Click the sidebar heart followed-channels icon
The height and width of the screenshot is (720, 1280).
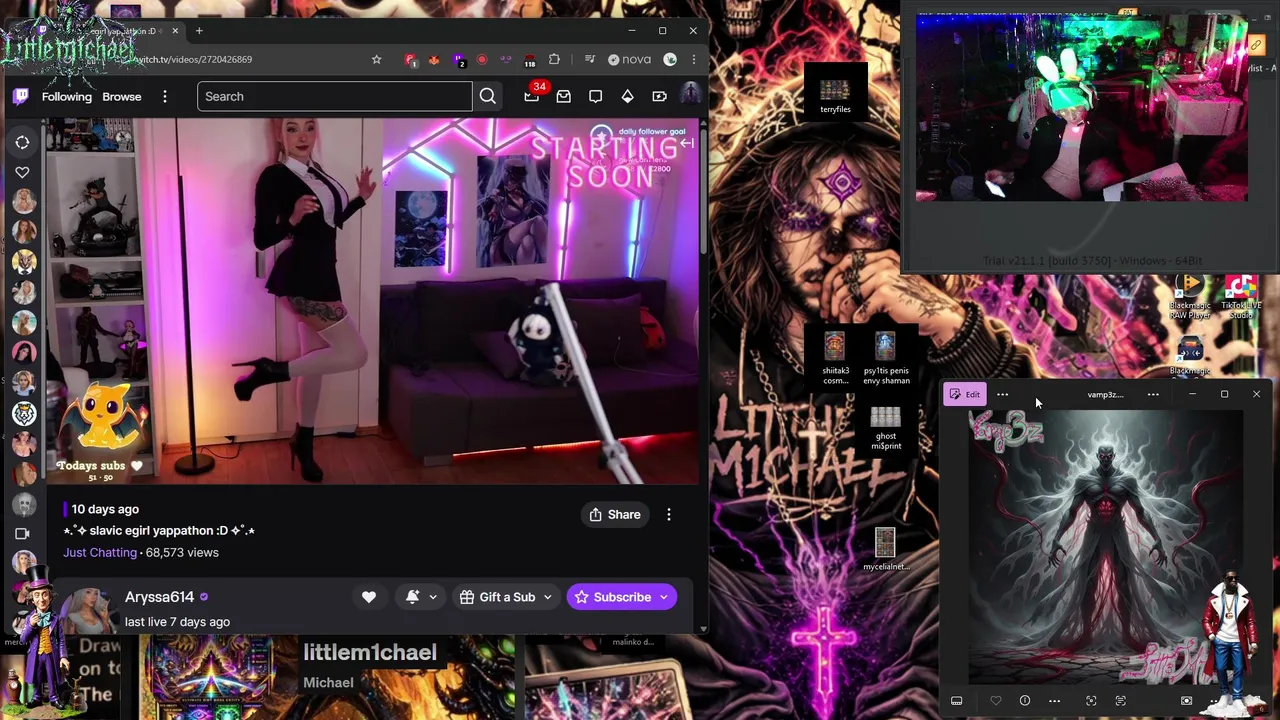point(22,172)
